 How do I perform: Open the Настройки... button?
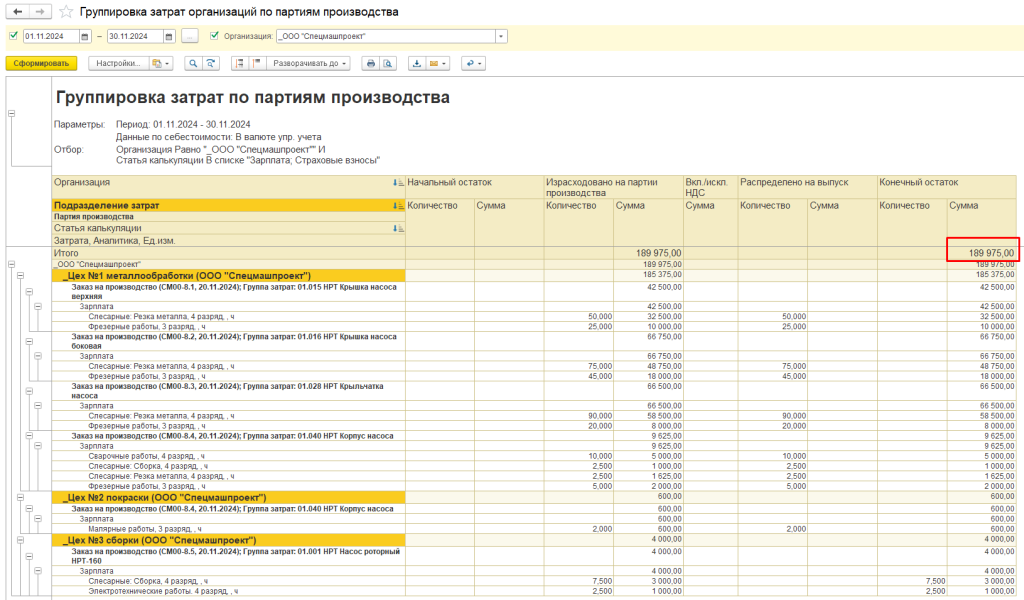118,63
